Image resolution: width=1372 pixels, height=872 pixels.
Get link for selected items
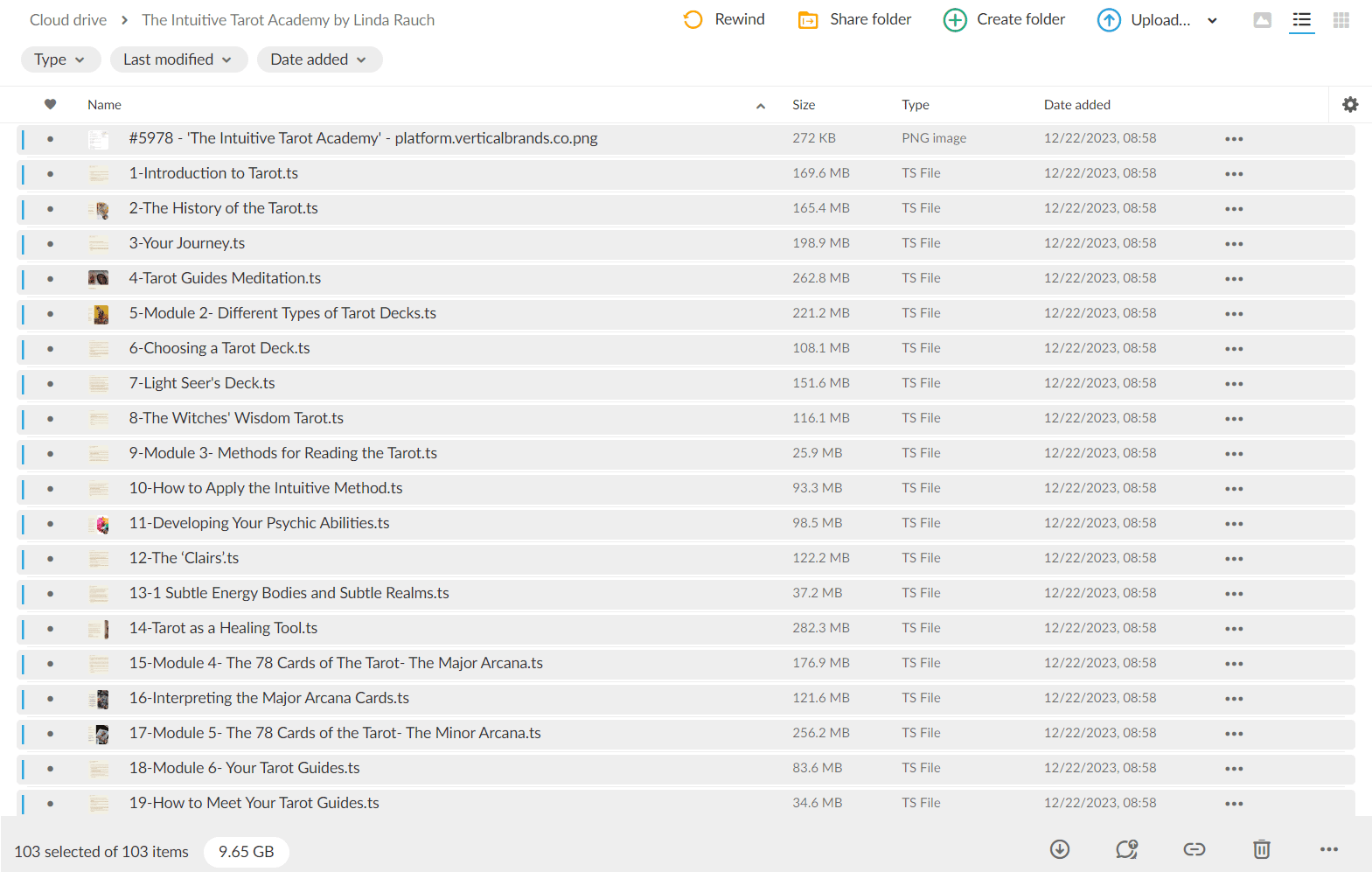[x=1194, y=849]
